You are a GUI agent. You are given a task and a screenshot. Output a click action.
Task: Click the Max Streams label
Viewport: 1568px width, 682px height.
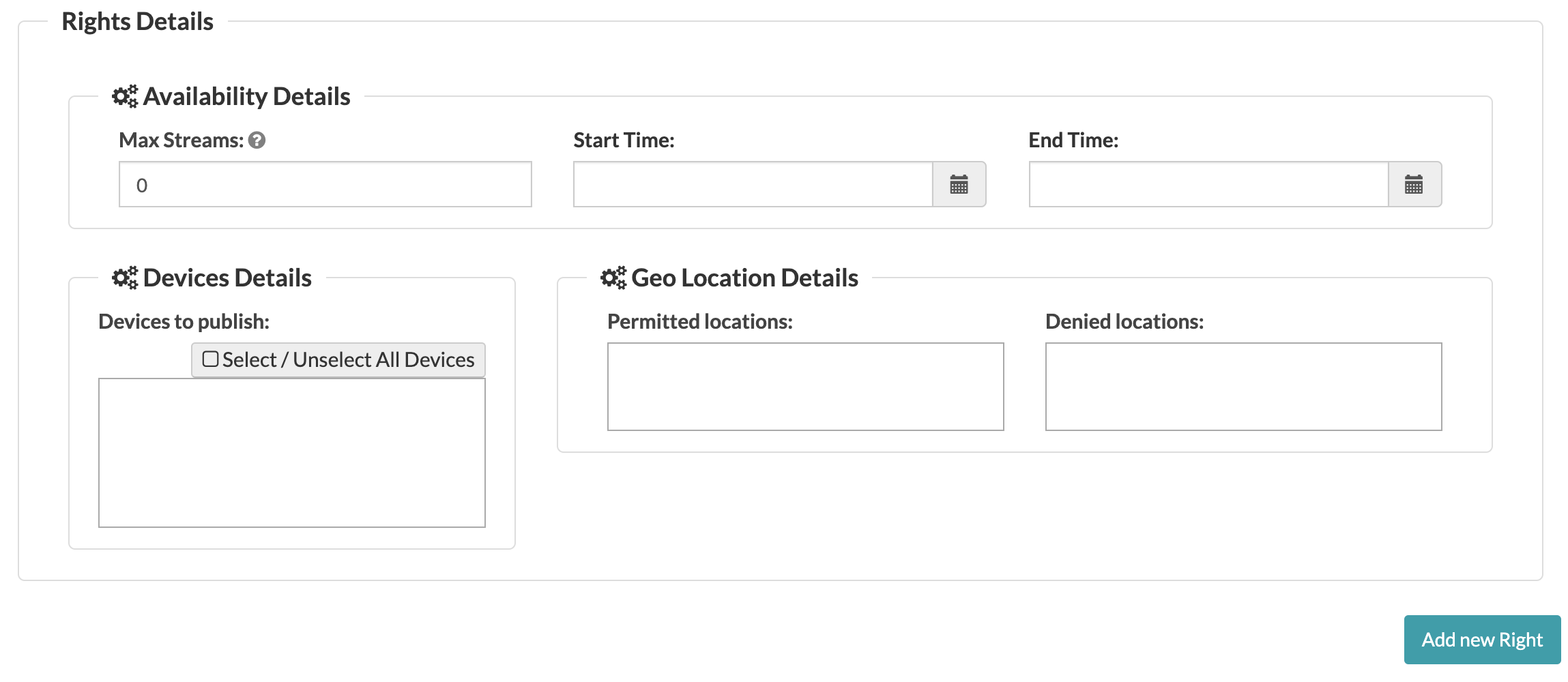click(182, 140)
